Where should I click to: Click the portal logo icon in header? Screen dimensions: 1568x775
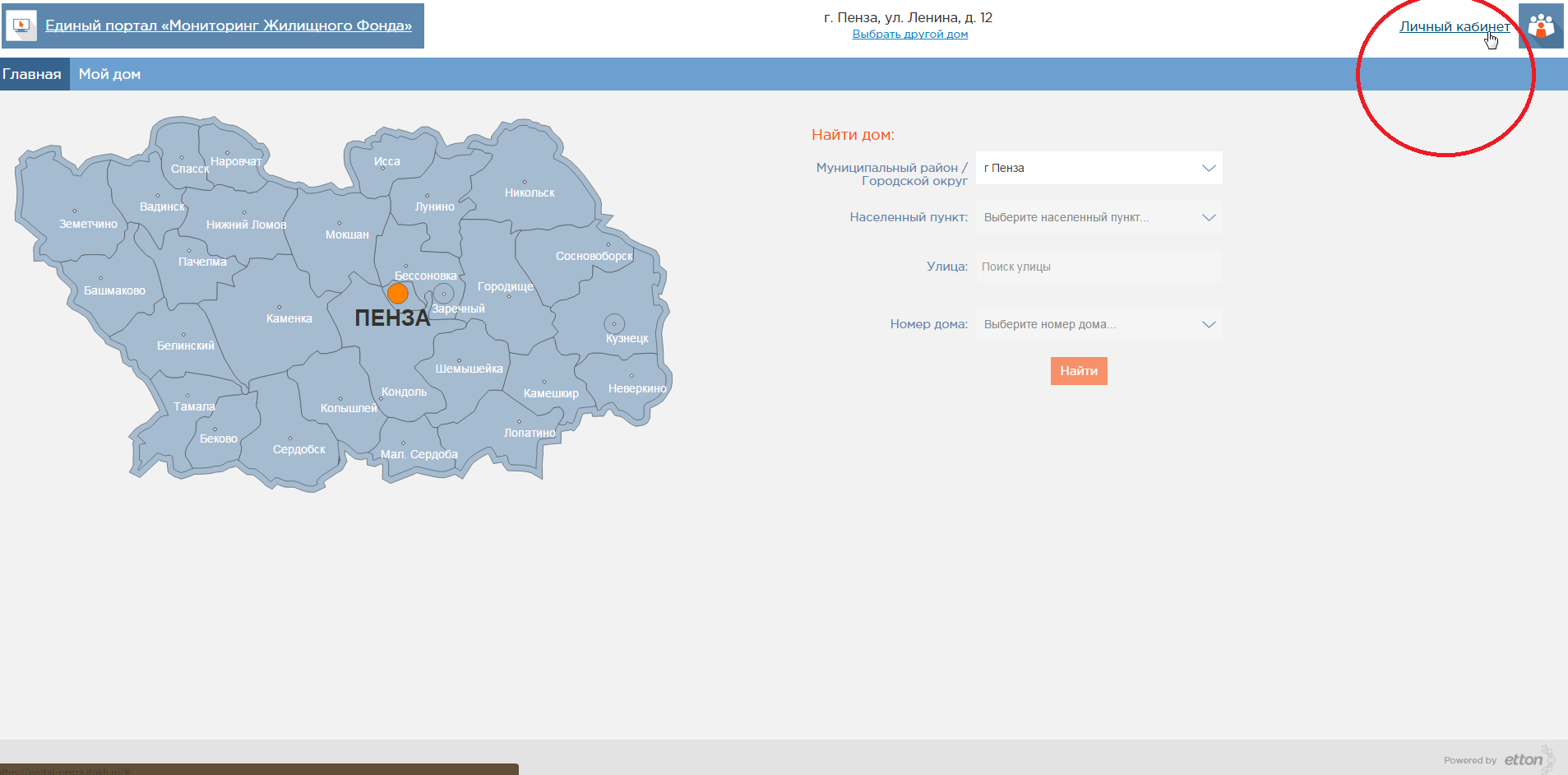21,26
